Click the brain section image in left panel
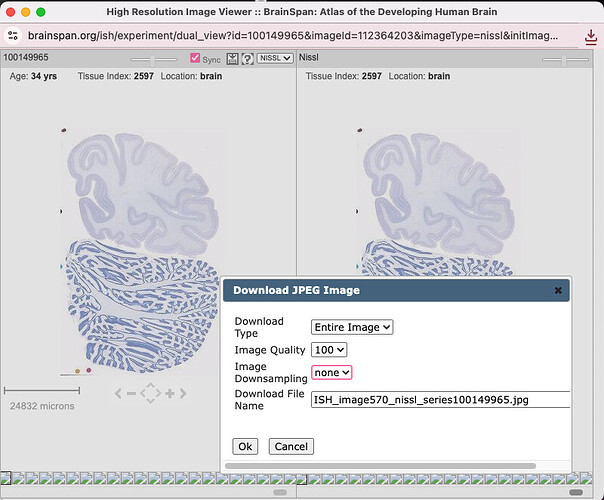This screenshot has height=500, width=604. click(142, 252)
